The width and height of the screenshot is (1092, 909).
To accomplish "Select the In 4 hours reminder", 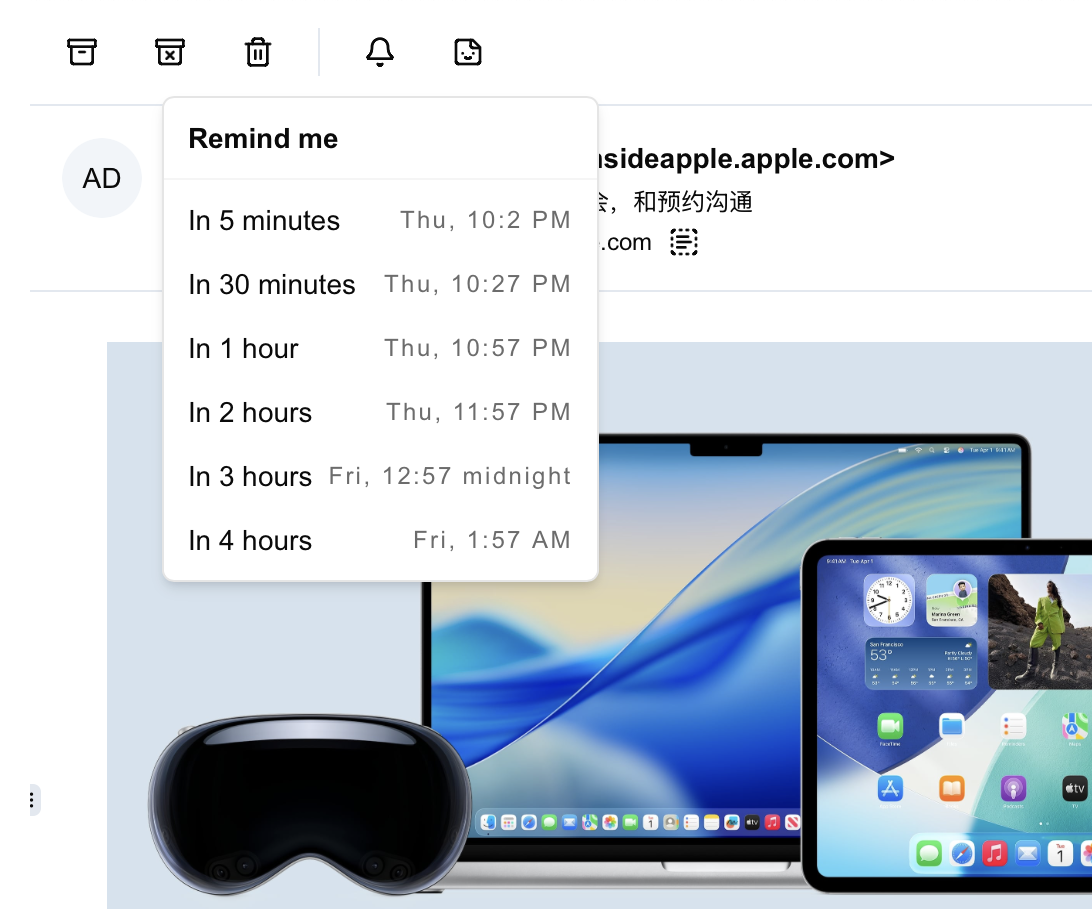I will pyautogui.click(x=380, y=541).
